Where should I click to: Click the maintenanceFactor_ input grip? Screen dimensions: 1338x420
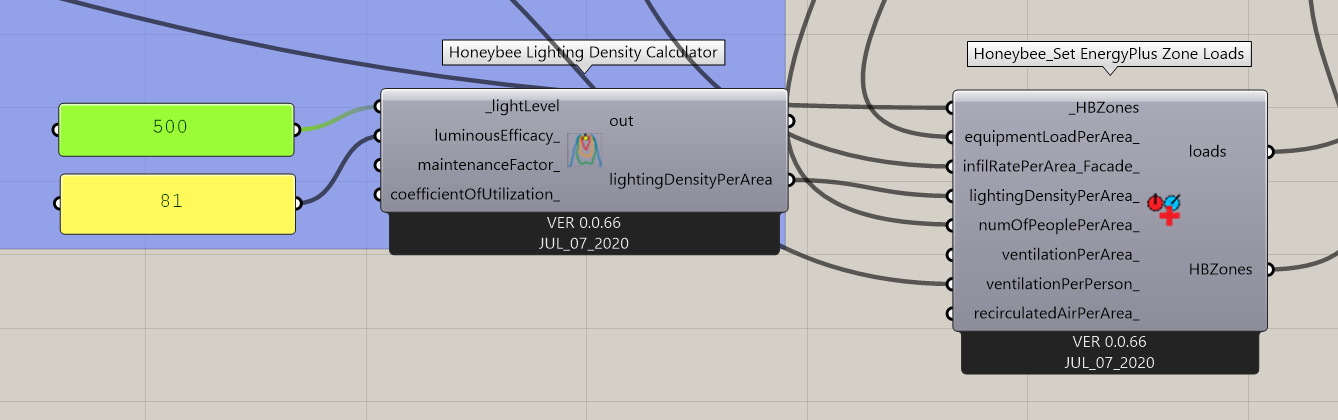[379, 164]
